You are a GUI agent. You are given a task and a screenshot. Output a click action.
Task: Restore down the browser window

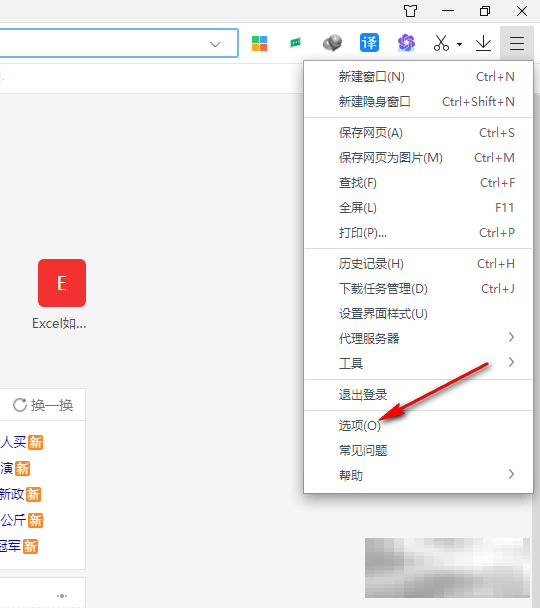(485, 11)
